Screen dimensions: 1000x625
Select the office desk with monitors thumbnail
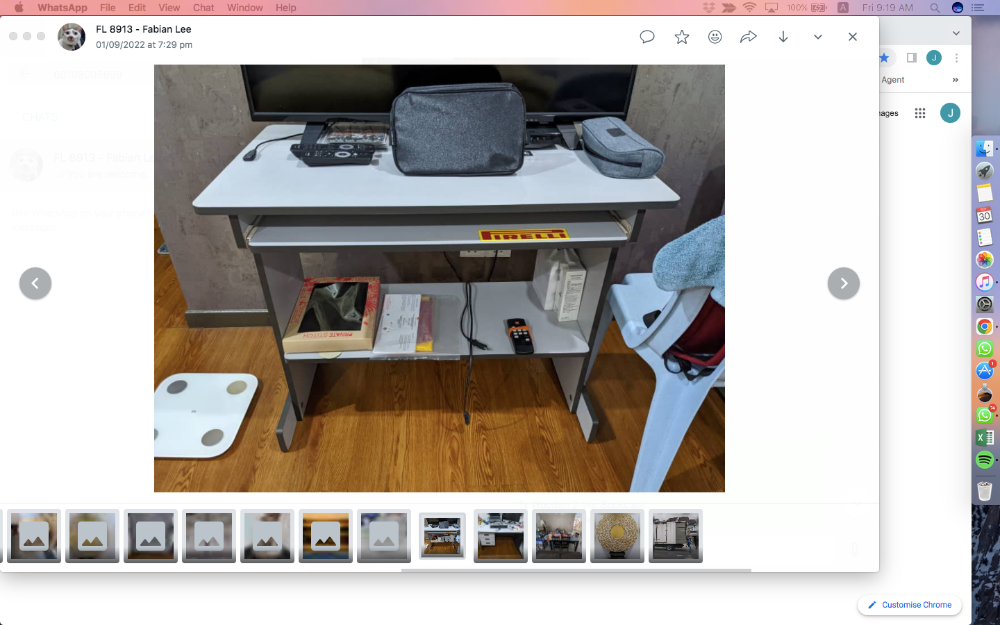click(x=500, y=536)
